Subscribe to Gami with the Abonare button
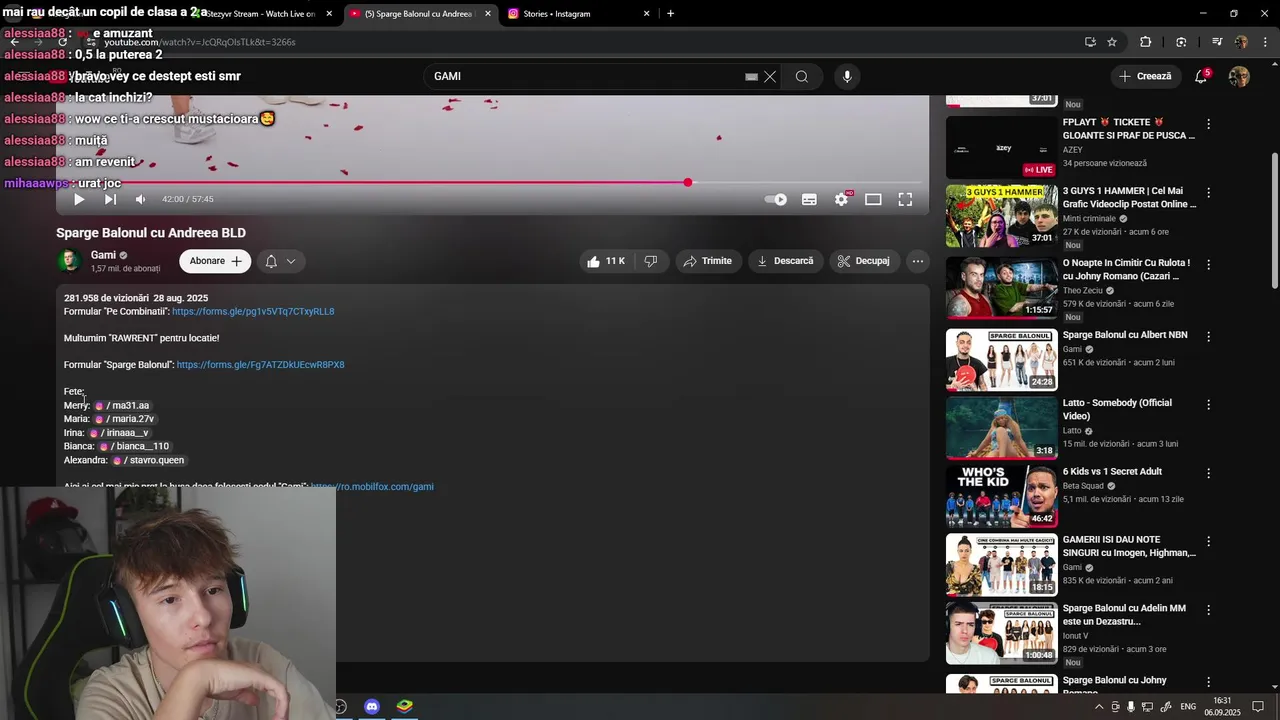The image size is (1280, 720). 215,261
